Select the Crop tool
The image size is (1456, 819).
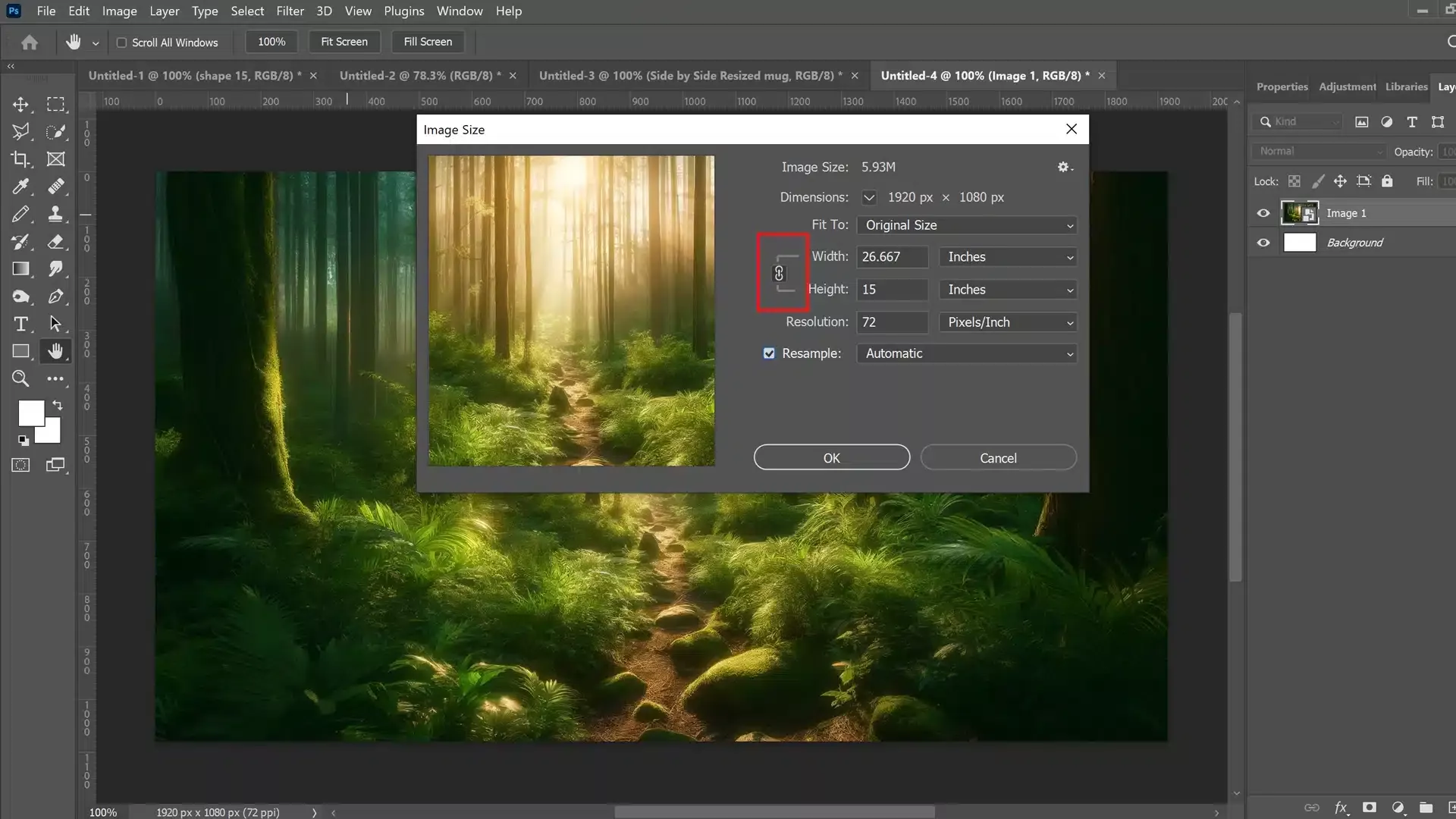point(20,159)
